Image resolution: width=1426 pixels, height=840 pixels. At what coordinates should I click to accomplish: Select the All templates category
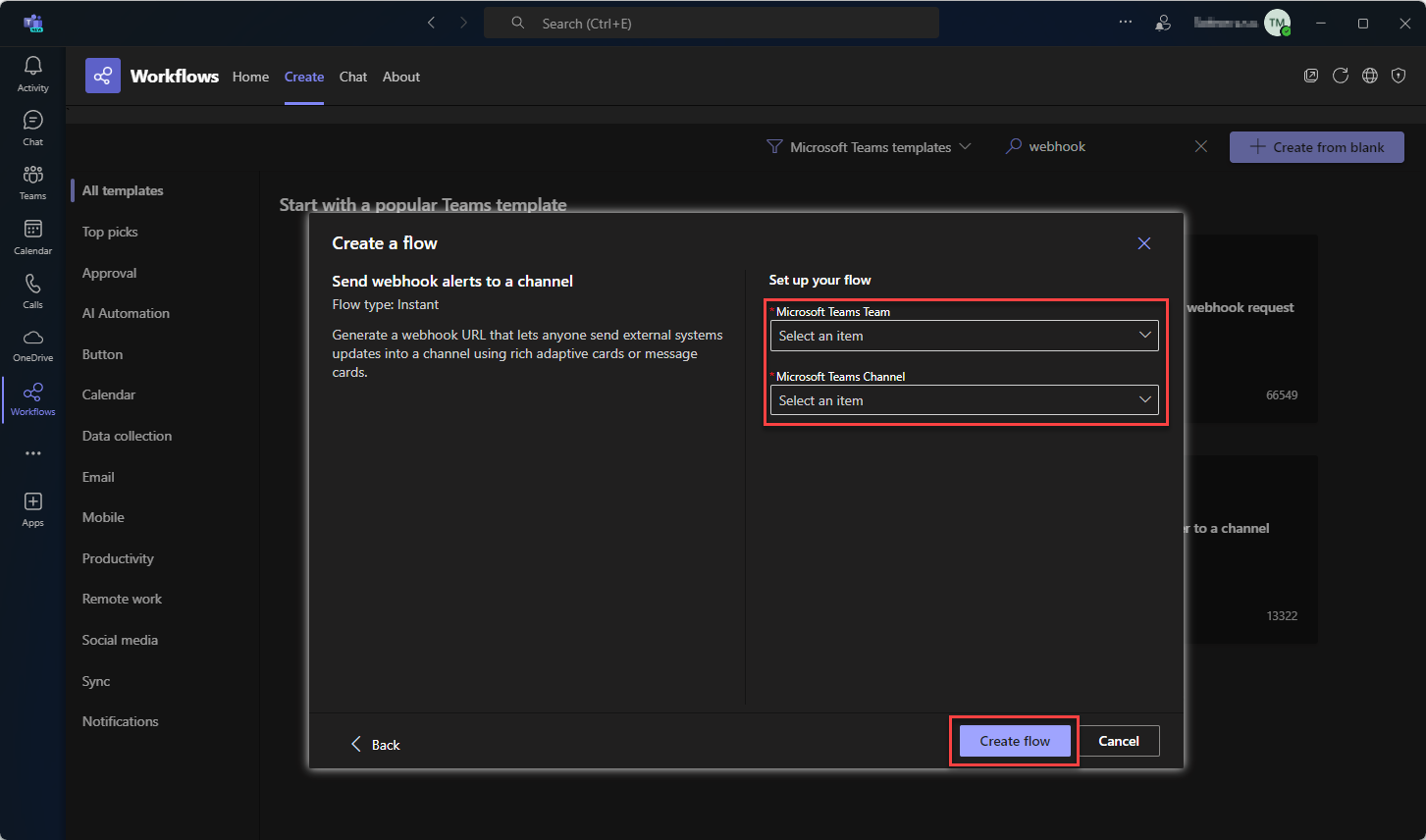(123, 190)
